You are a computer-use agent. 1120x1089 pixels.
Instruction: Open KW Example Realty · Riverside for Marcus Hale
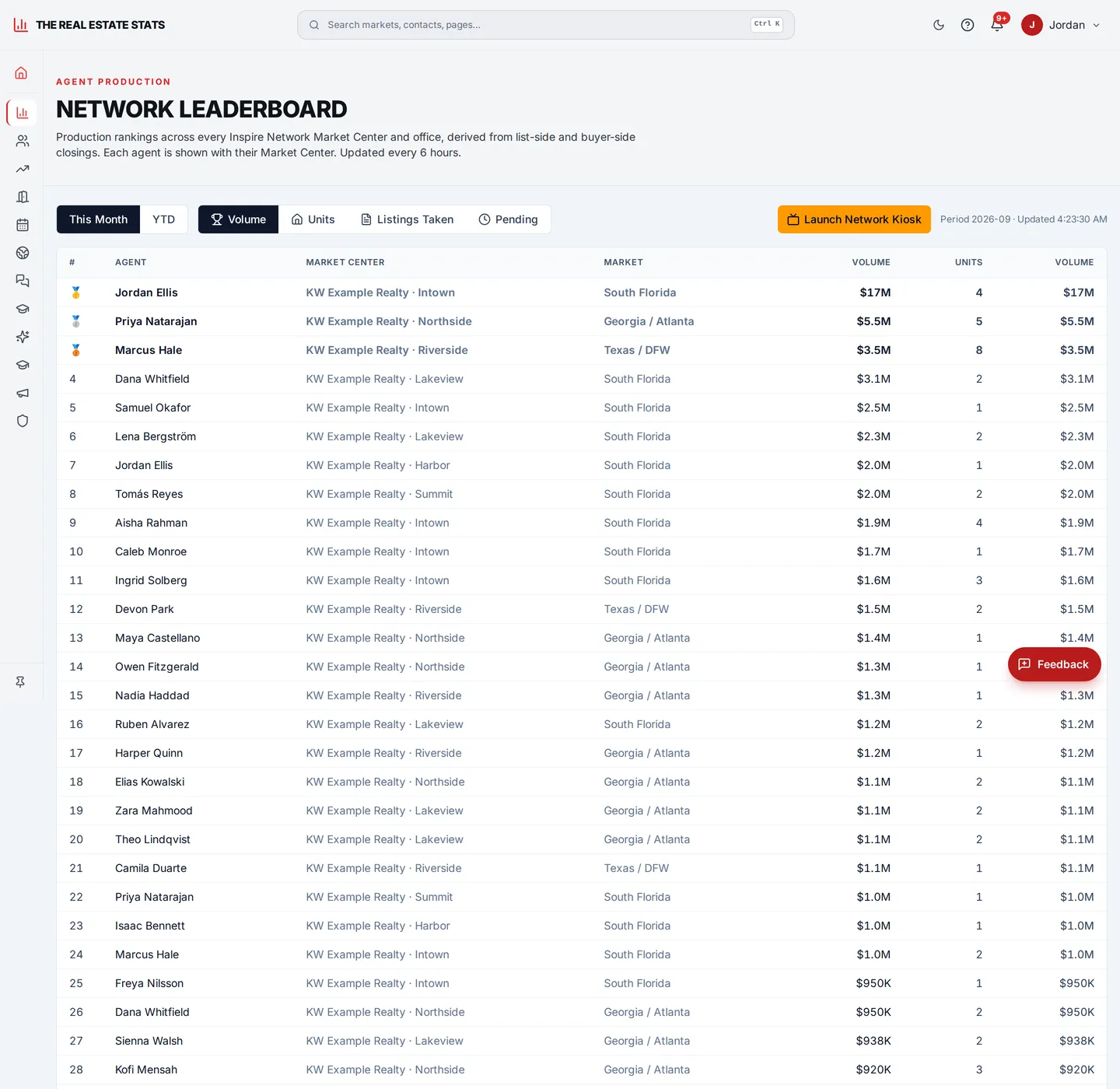pos(387,350)
